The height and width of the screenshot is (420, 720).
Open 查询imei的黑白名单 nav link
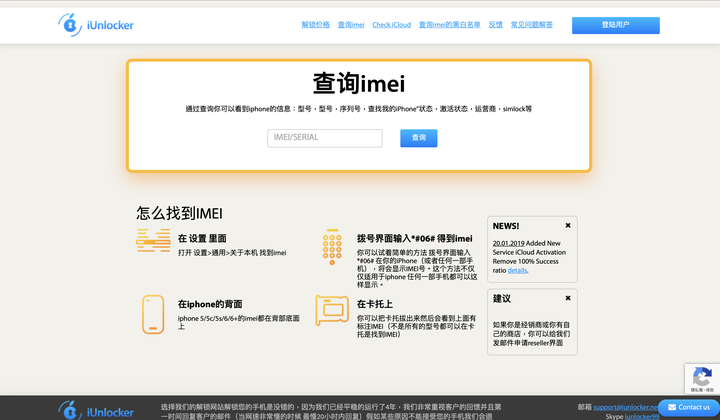(450, 25)
